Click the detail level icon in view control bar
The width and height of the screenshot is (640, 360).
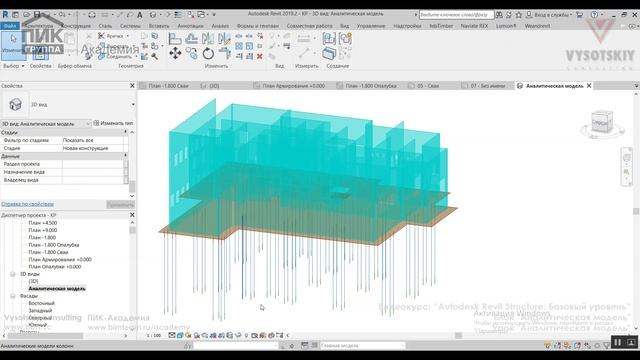point(172,336)
